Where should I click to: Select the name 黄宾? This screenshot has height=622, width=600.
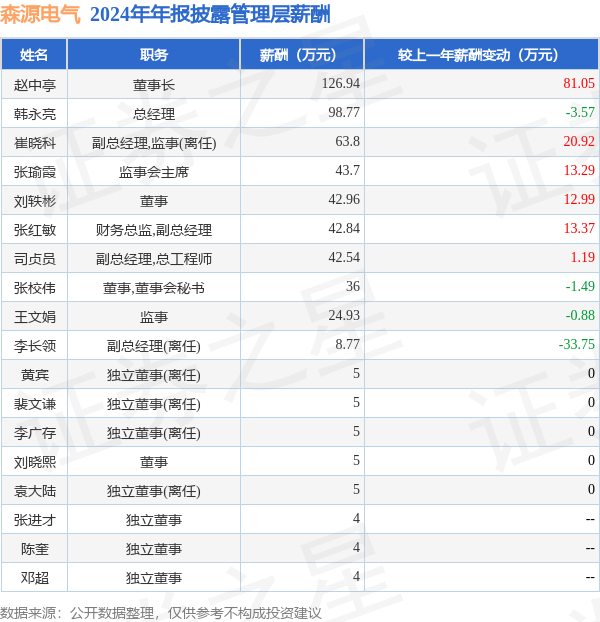point(35,374)
